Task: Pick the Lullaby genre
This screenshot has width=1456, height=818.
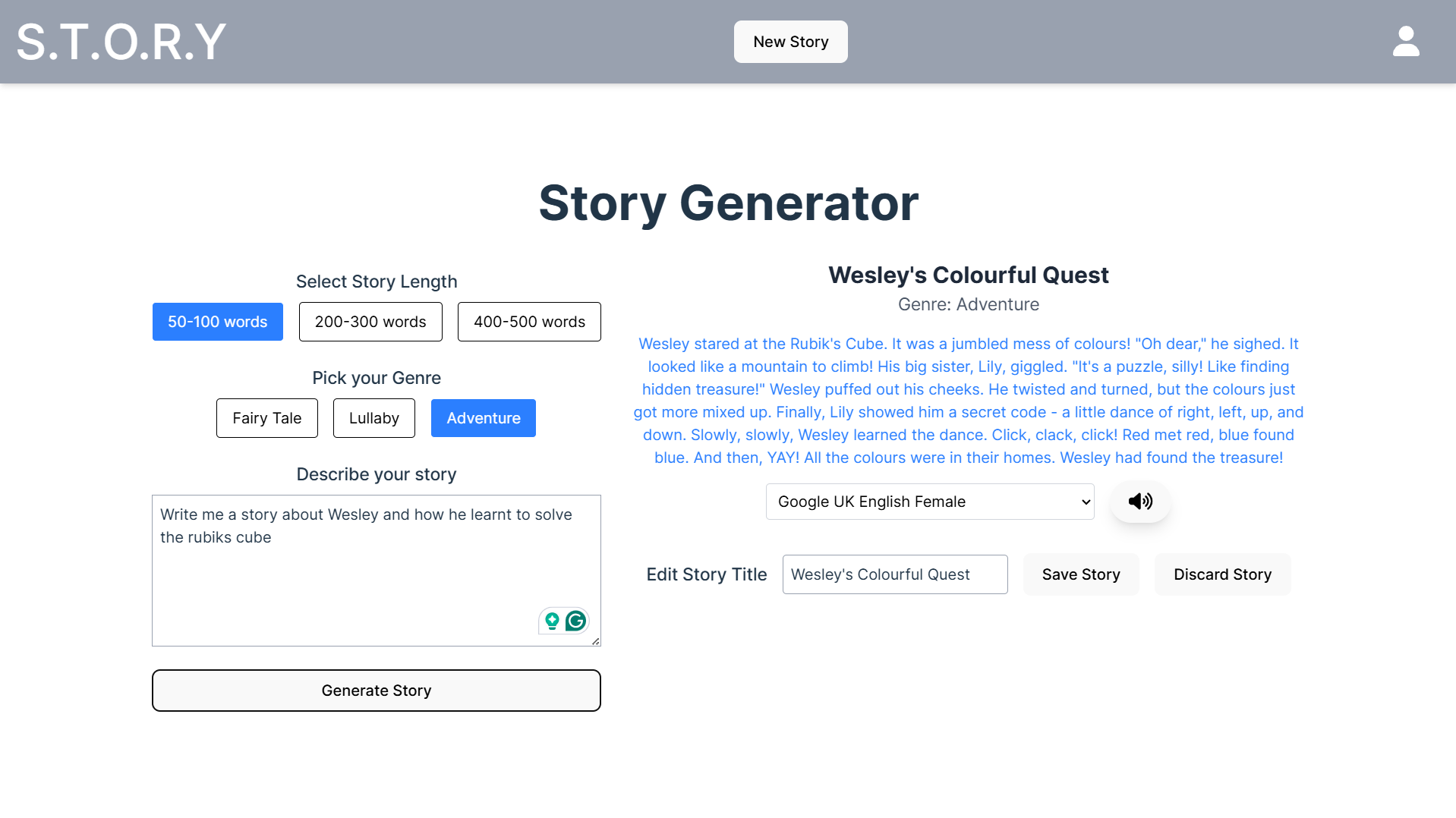Action: tap(373, 418)
